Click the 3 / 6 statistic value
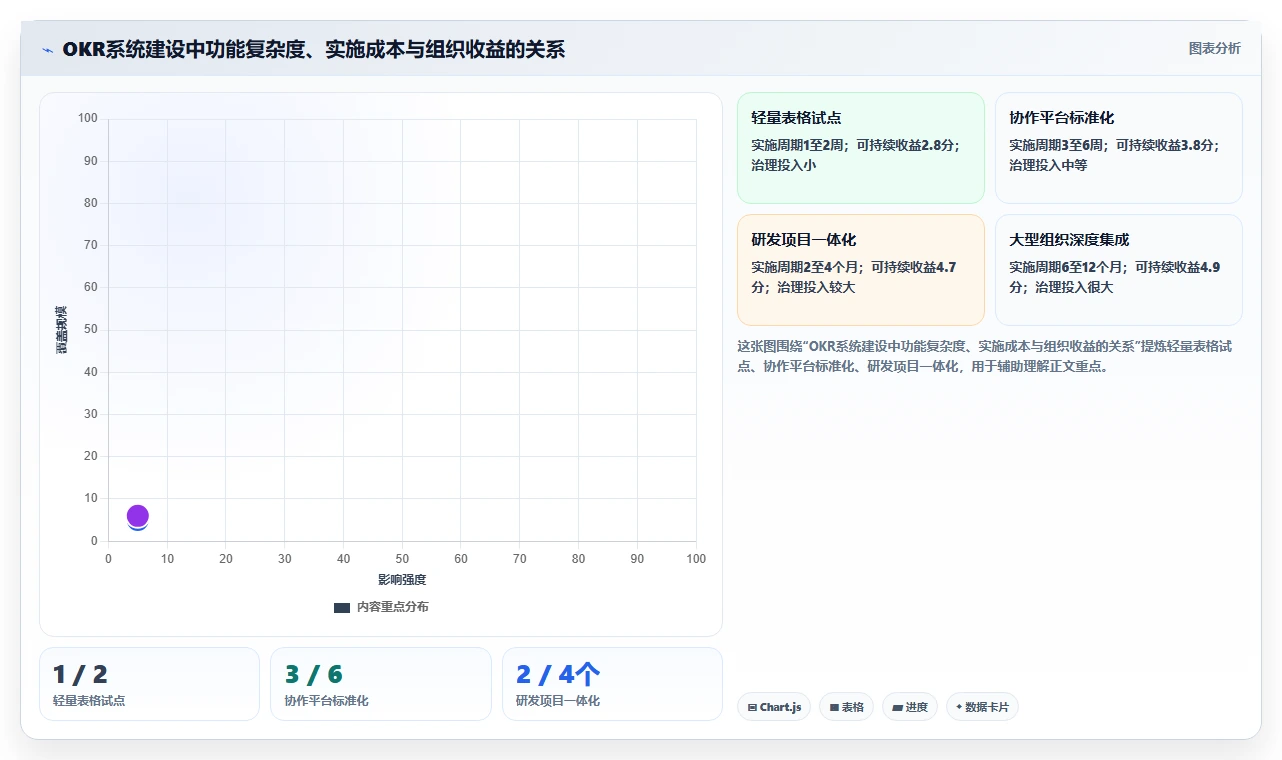The width and height of the screenshot is (1282, 760). pyautogui.click(x=314, y=675)
